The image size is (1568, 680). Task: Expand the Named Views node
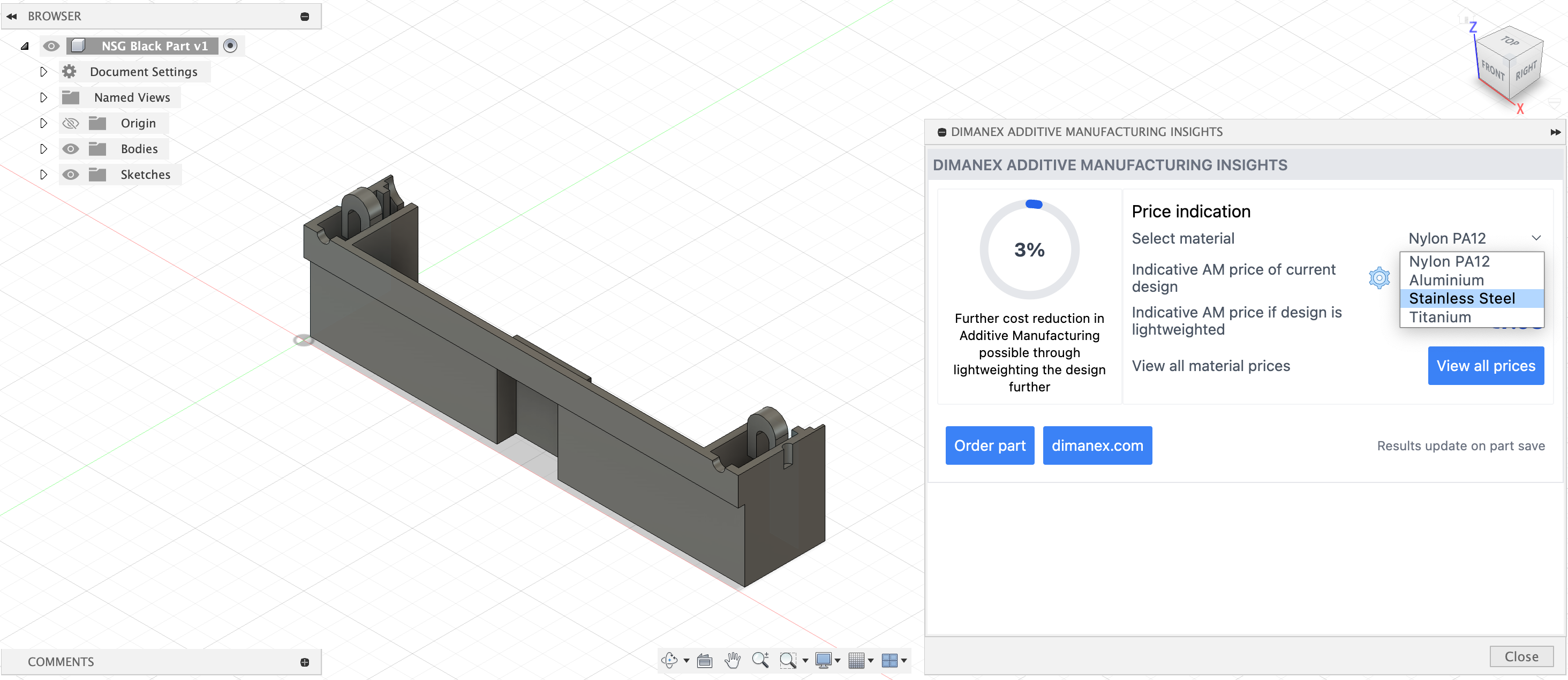(43, 97)
